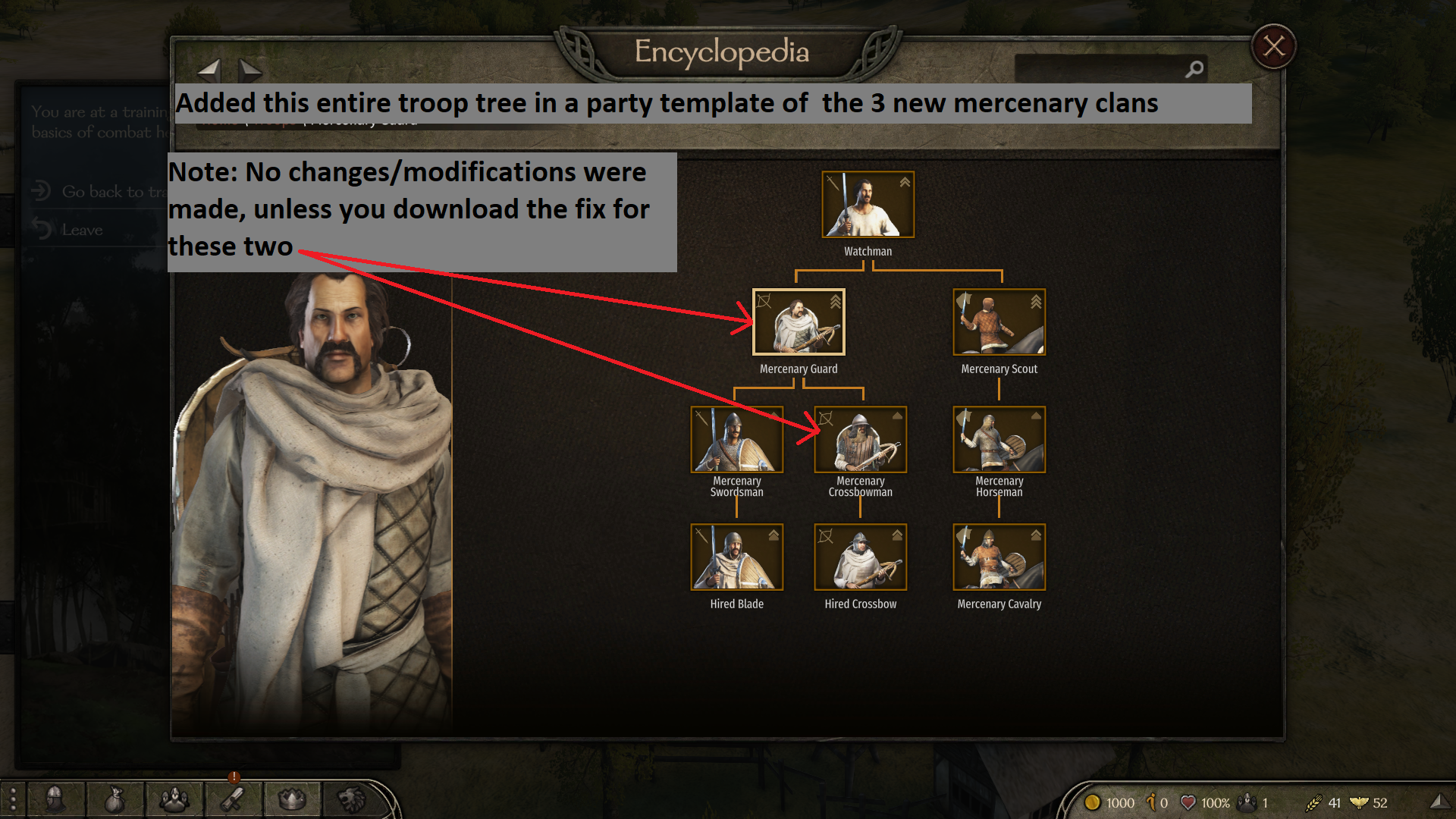Image resolution: width=1456 pixels, height=819 pixels.
Task: Open the Inventory bag icon
Action: pyautogui.click(x=115, y=799)
